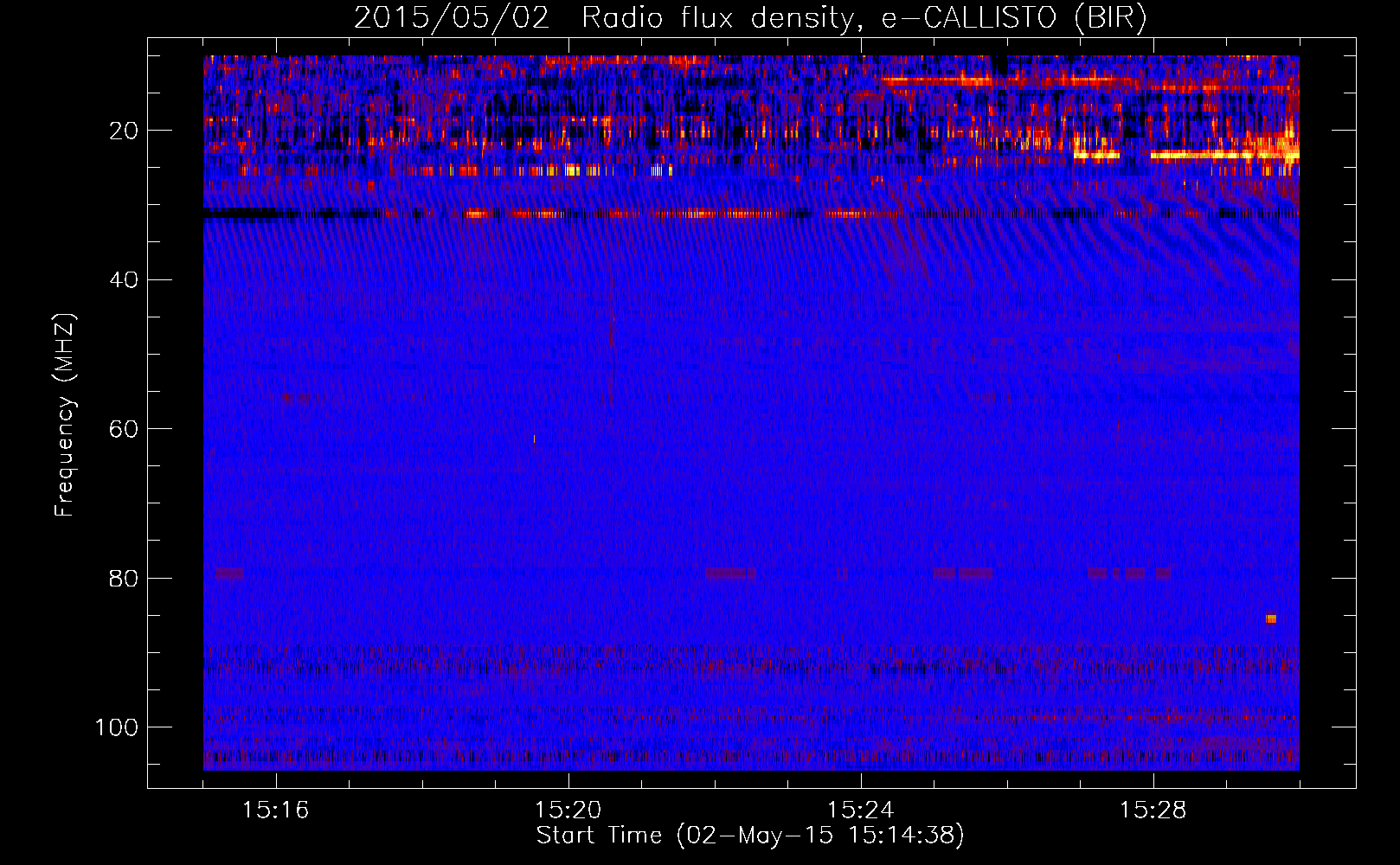This screenshot has height=865, width=1400.
Task: Click the 15:20 time tick label
Action: click(568, 811)
